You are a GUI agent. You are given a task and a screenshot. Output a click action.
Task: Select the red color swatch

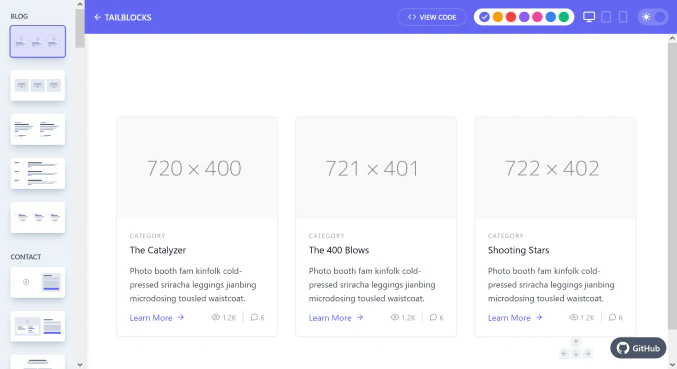tap(511, 17)
